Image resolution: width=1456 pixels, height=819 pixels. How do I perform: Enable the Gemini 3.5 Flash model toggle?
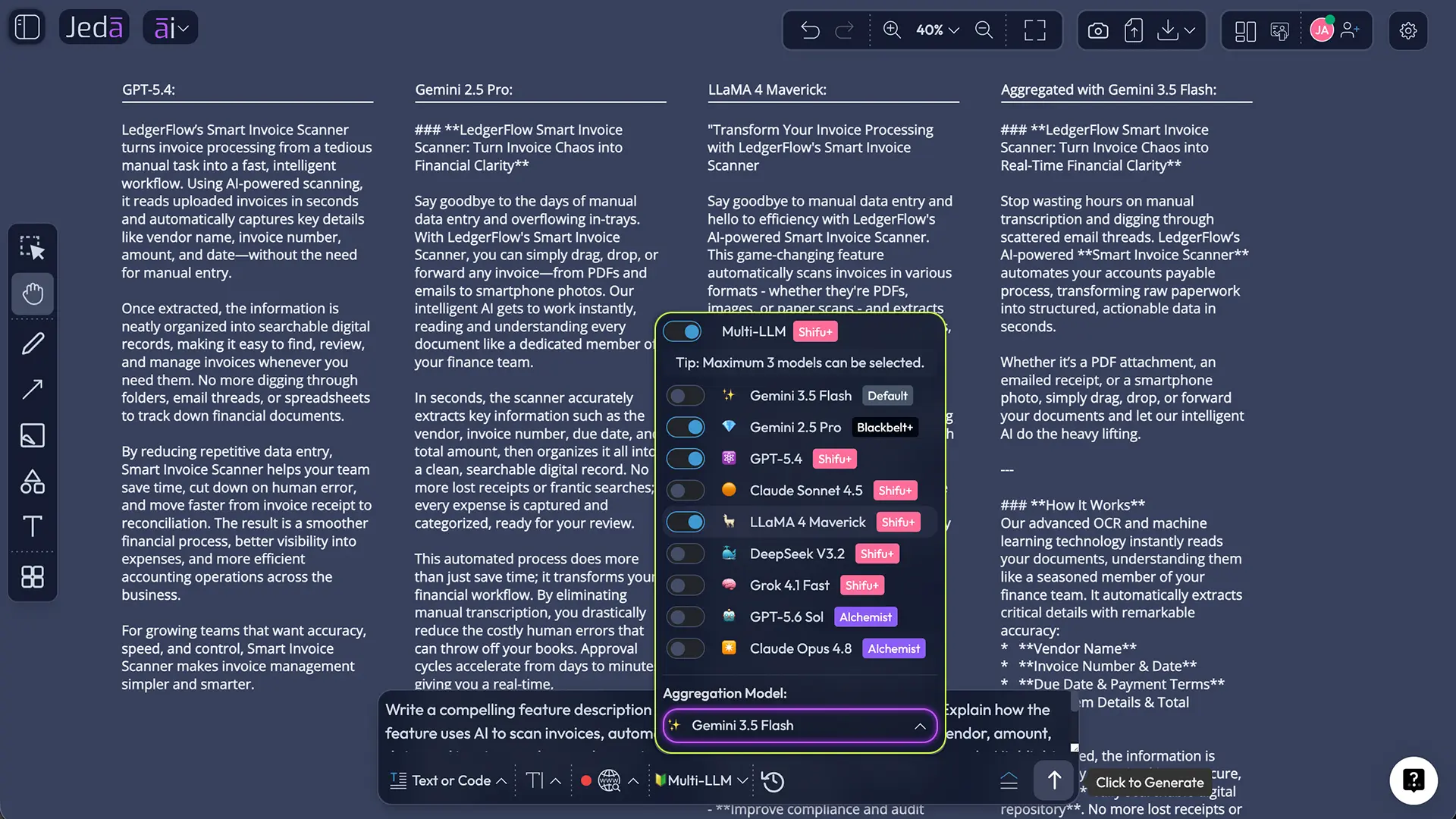coord(686,396)
